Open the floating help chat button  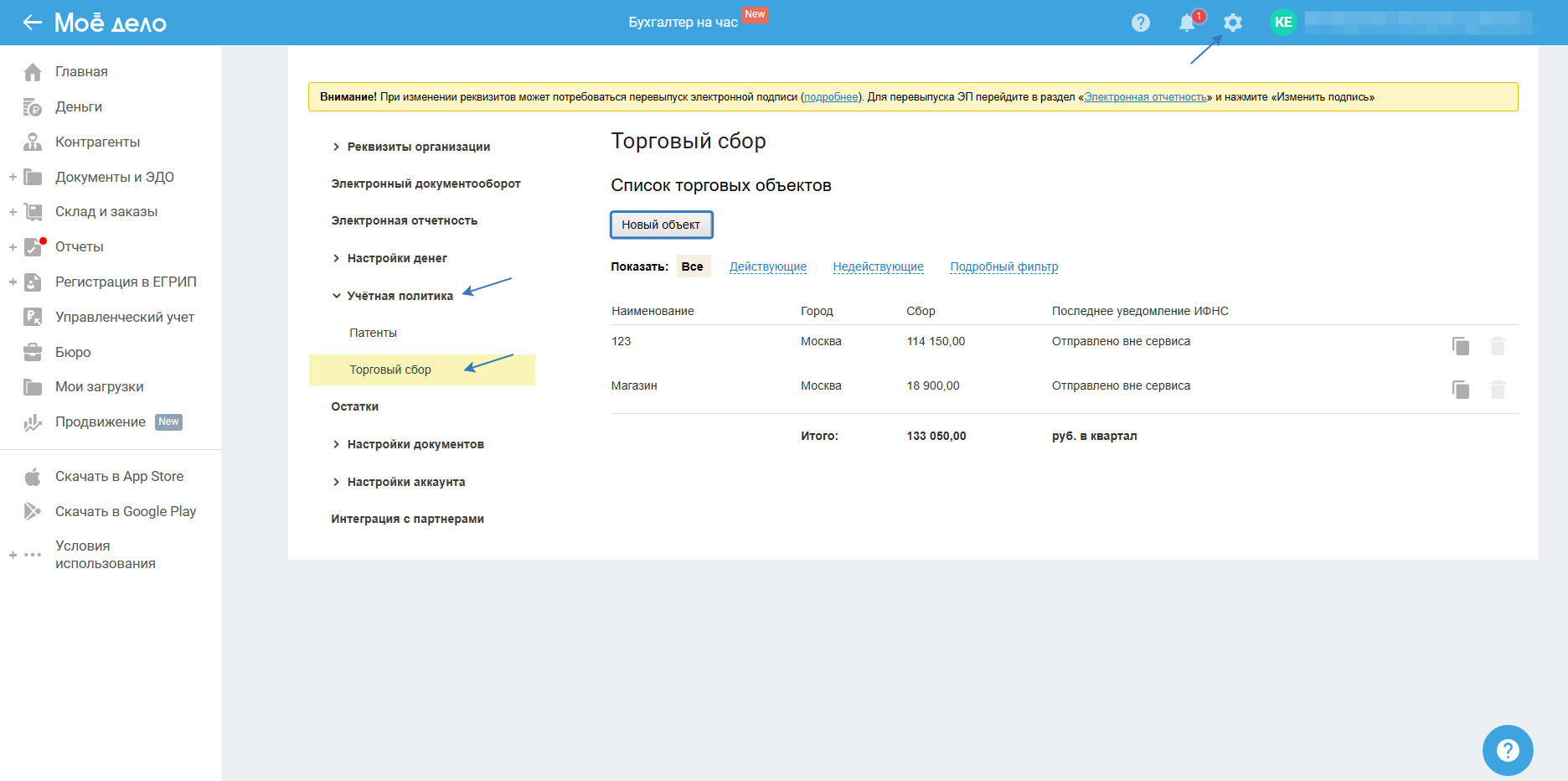1507,750
